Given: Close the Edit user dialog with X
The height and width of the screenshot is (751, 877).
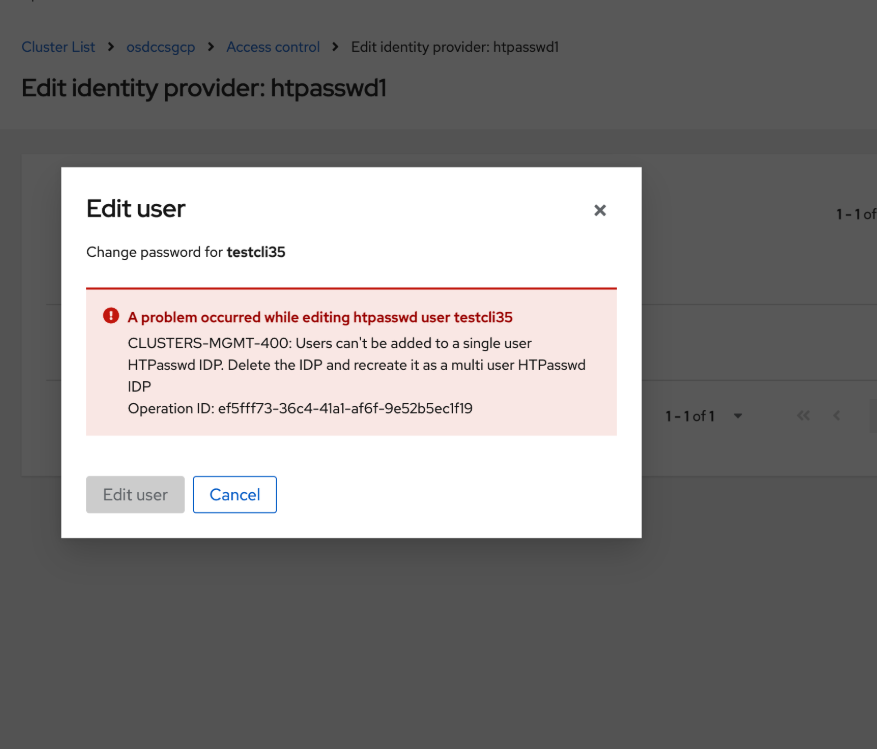Looking at the screenshot, I should 600,210.
